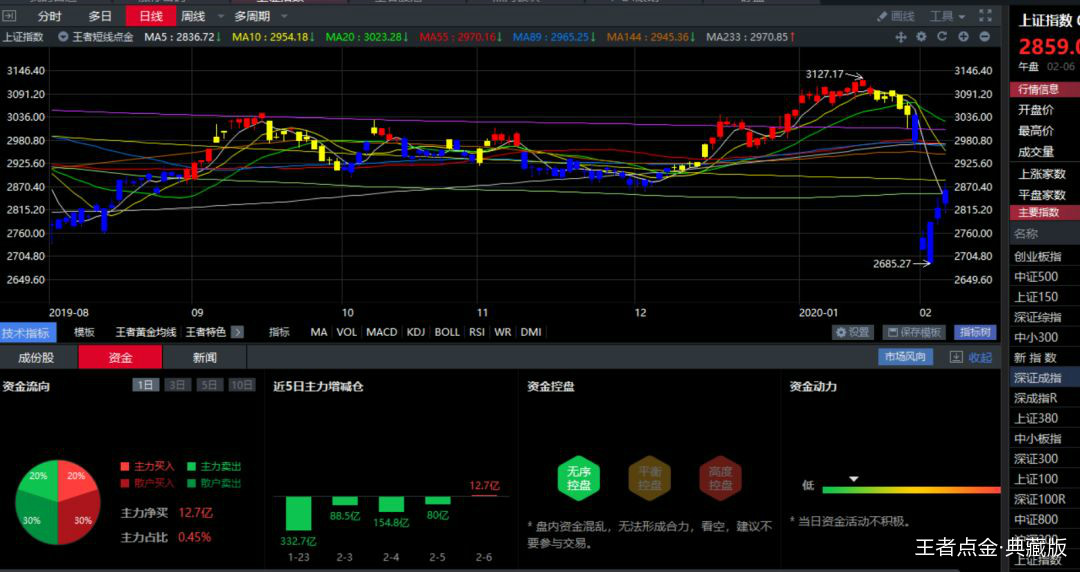
Task: Expand the 周线 dropdown arrow
Action: coord(221,17)
